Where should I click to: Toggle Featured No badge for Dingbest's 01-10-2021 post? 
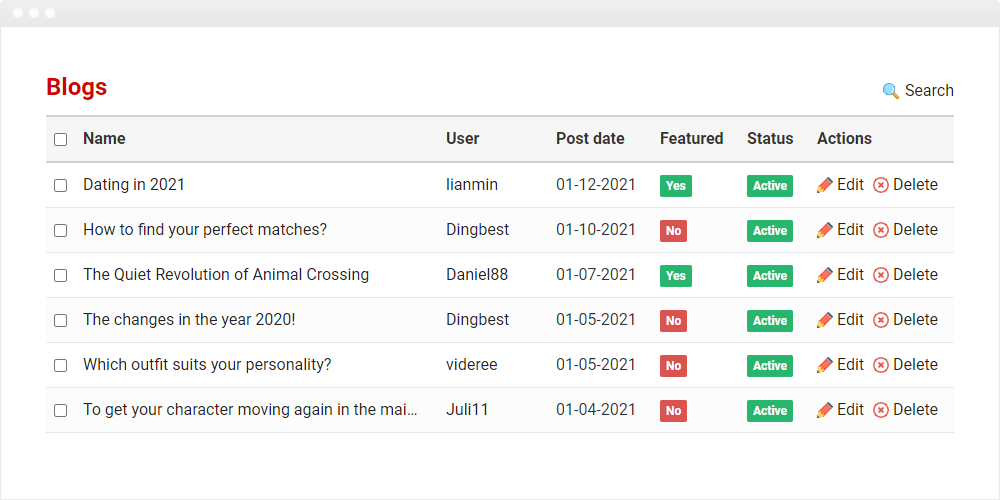(673, 231)
